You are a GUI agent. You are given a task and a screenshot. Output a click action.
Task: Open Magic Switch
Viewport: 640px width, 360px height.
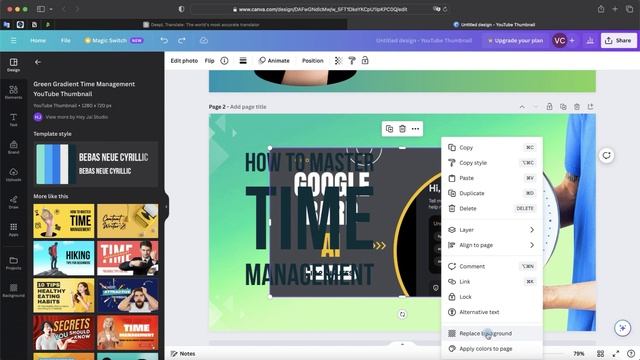coord(113,40)
